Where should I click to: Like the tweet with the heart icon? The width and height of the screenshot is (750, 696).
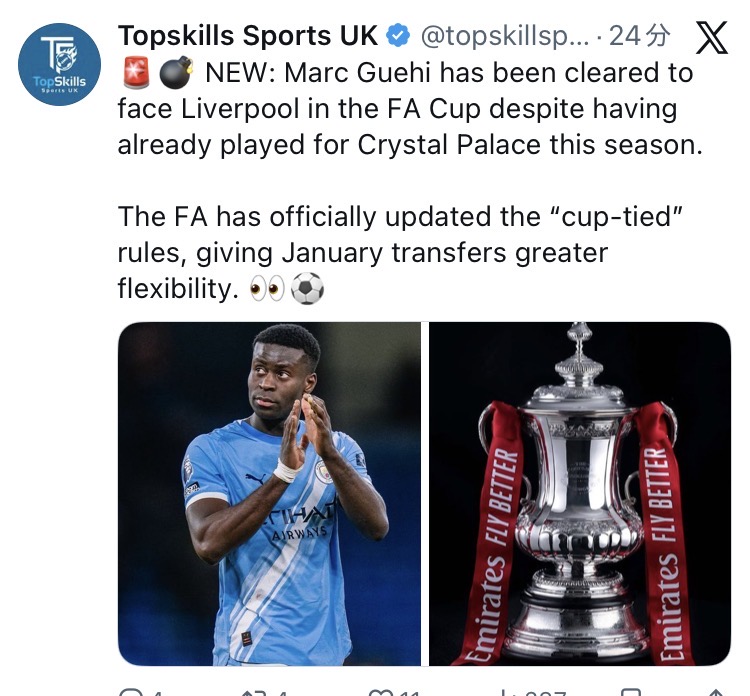point(380,690)
